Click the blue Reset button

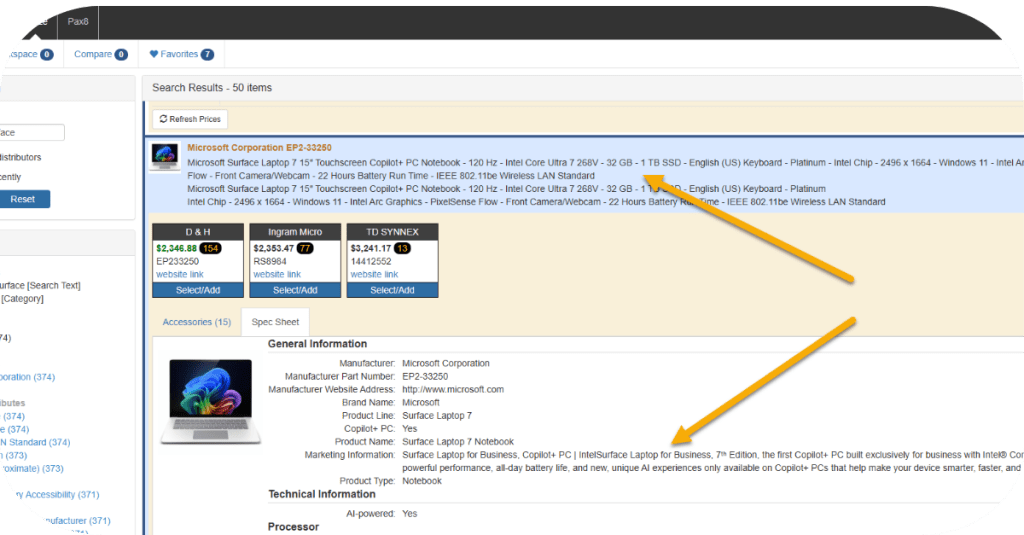24,199
